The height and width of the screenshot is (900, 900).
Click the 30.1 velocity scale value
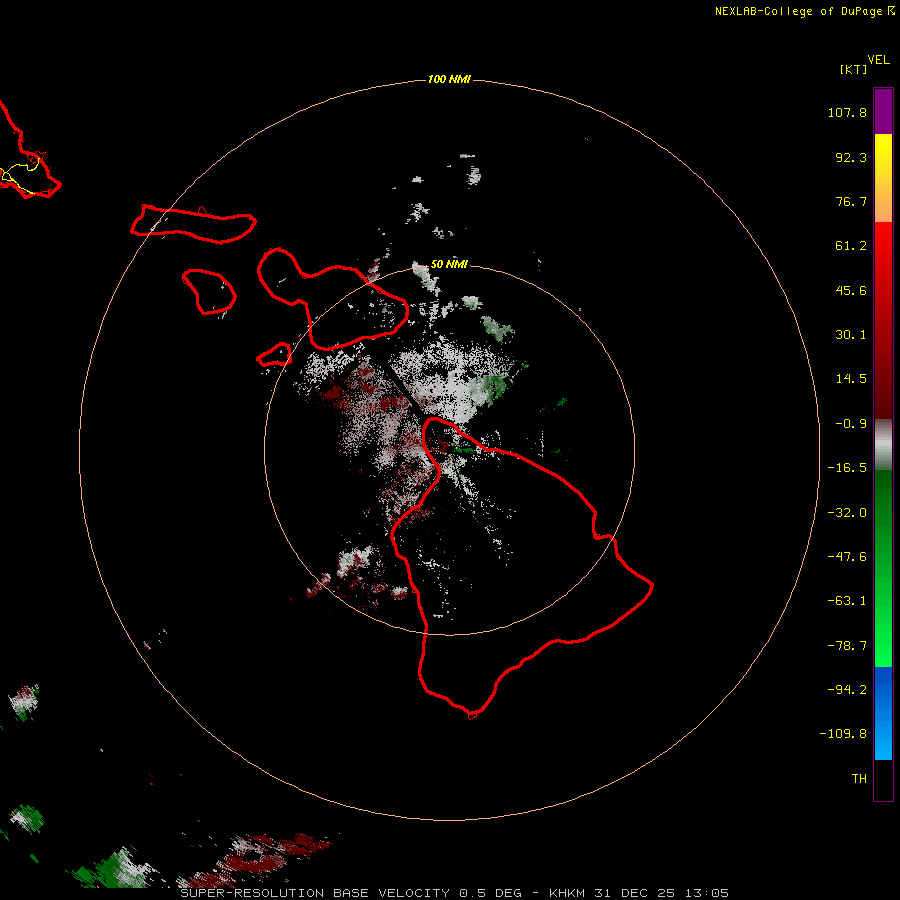pos(851,335)
